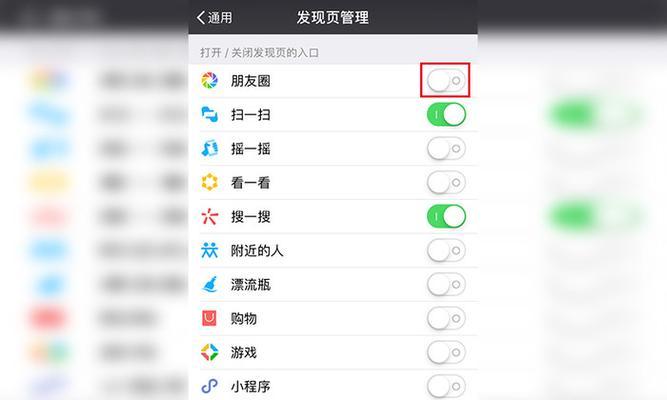Disable the 扫一扫 toggle switch
Viewport: 667px width, 400px height.
tap(446, 114)
